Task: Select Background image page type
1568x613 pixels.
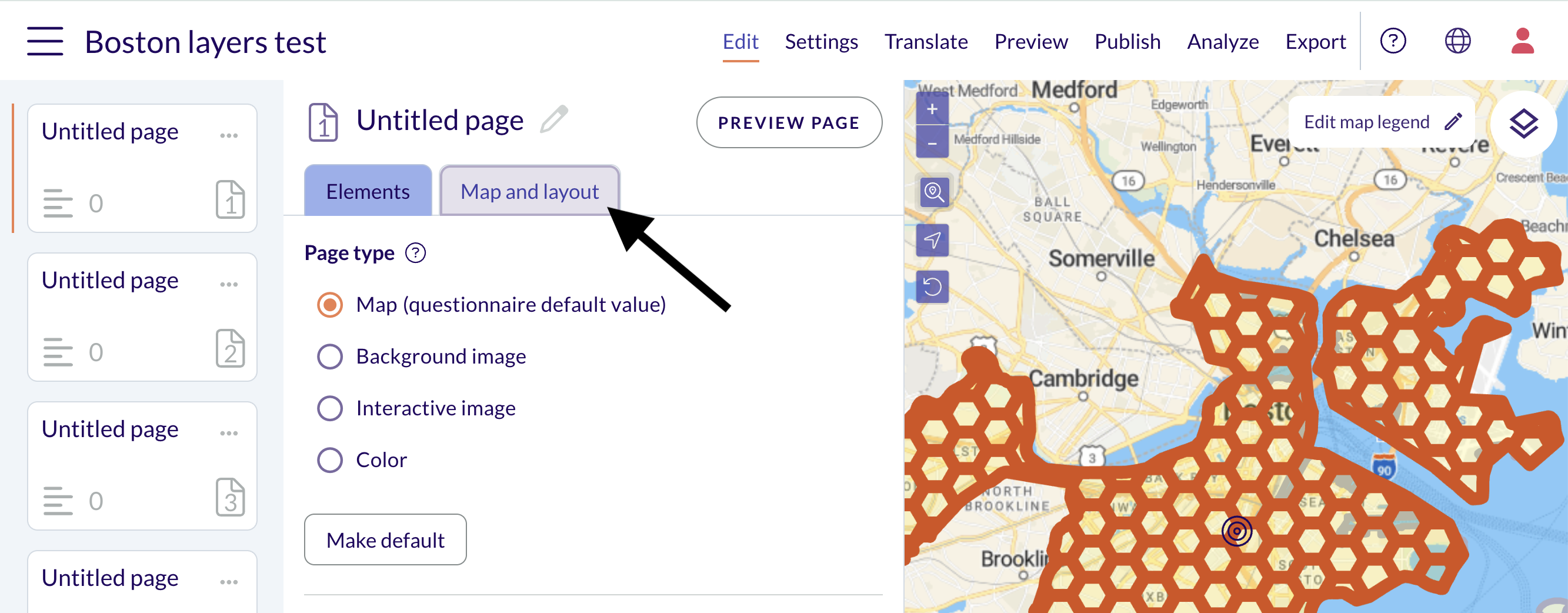Action: pyautogui.click(x=330, y=356)
